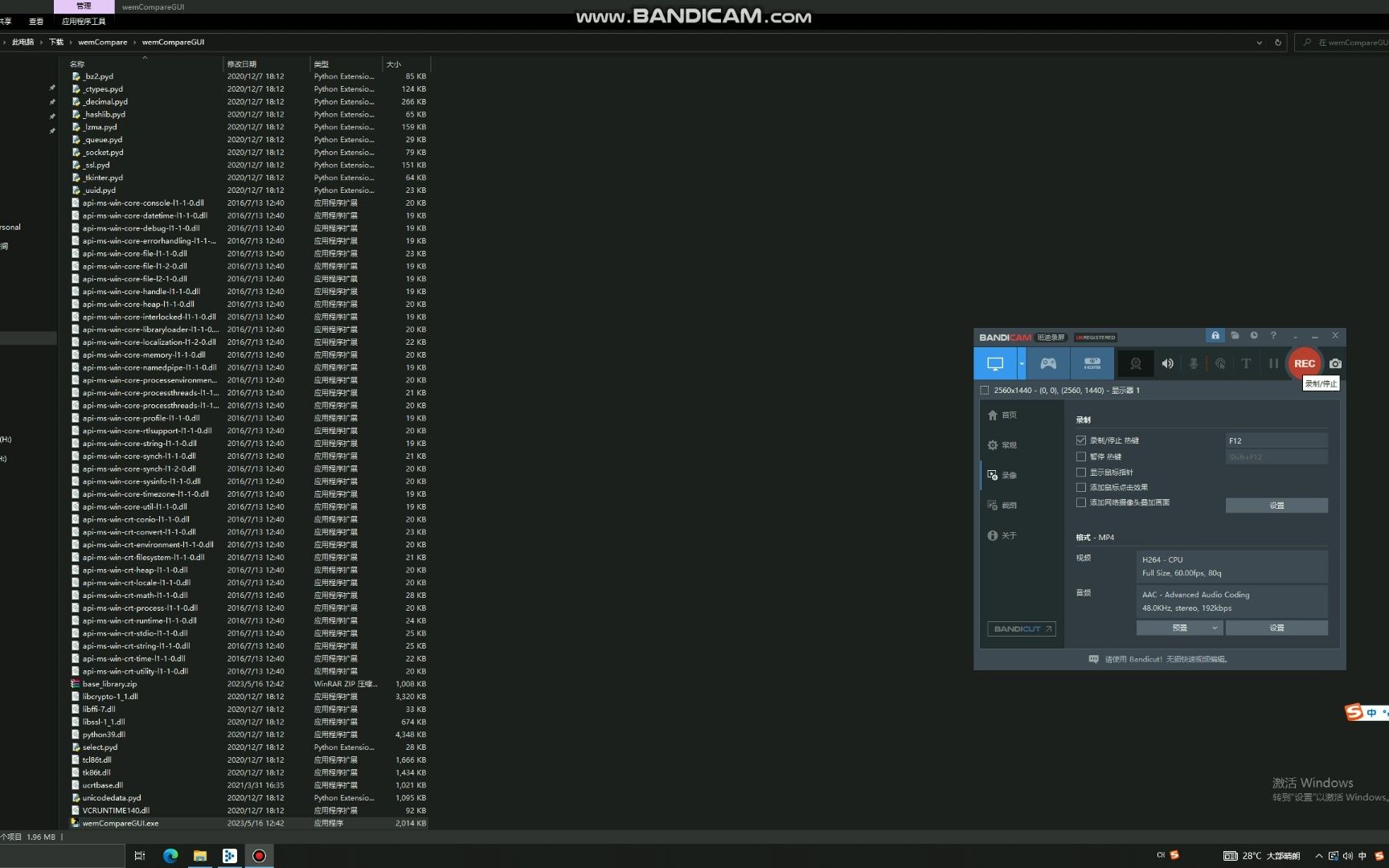Click F12 hotkey input field
Viewport: 1389px width, 868px height.
(1276, 440)
